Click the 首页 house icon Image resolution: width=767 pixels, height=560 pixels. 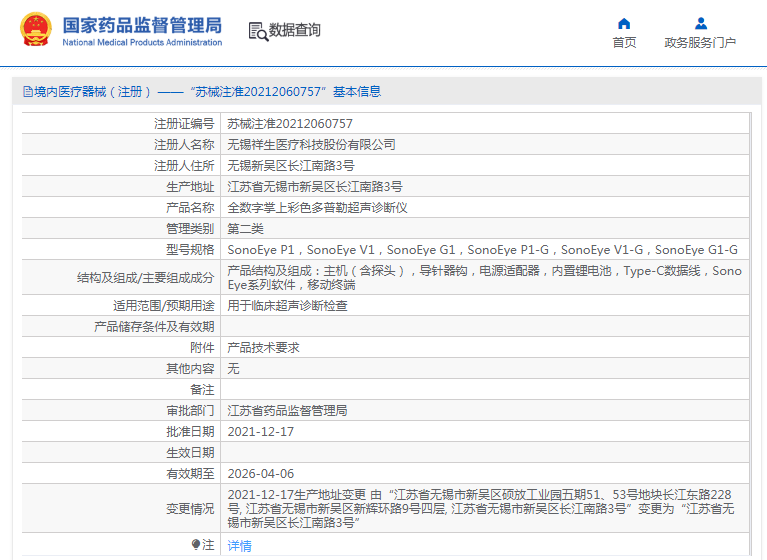click(624, 23)
